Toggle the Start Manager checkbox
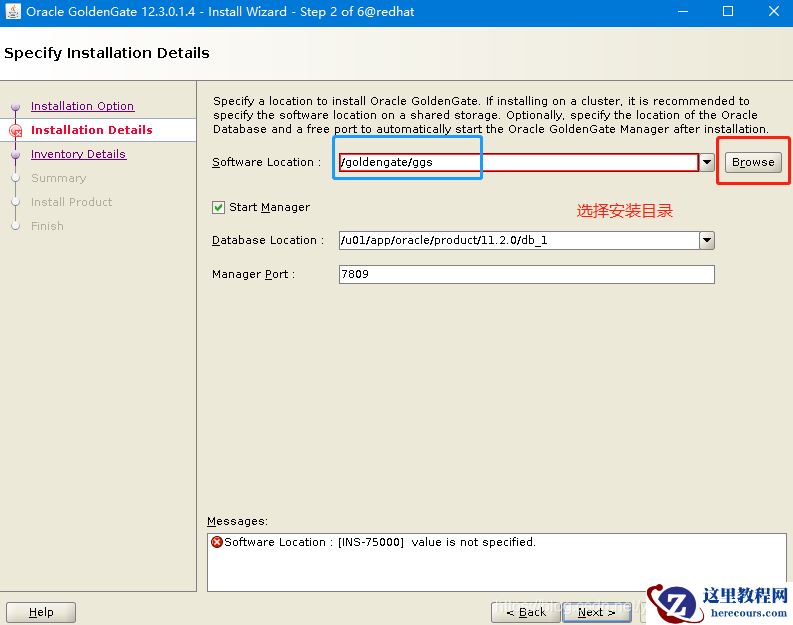The width and height of the screenshot is (793, 625). coord(218,207)
